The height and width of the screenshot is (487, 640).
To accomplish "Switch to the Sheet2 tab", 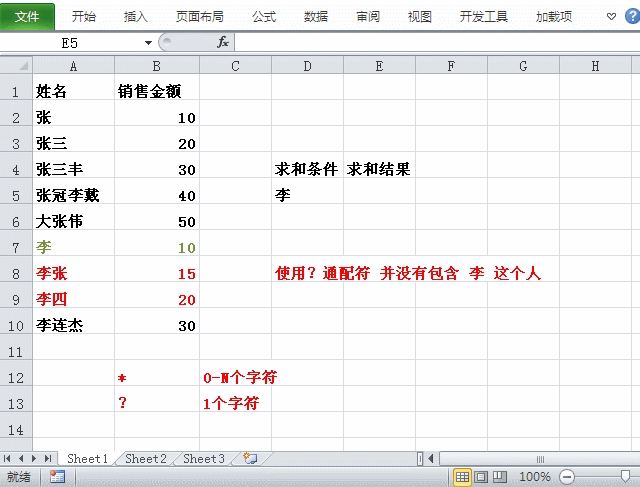I will point(146,458).
